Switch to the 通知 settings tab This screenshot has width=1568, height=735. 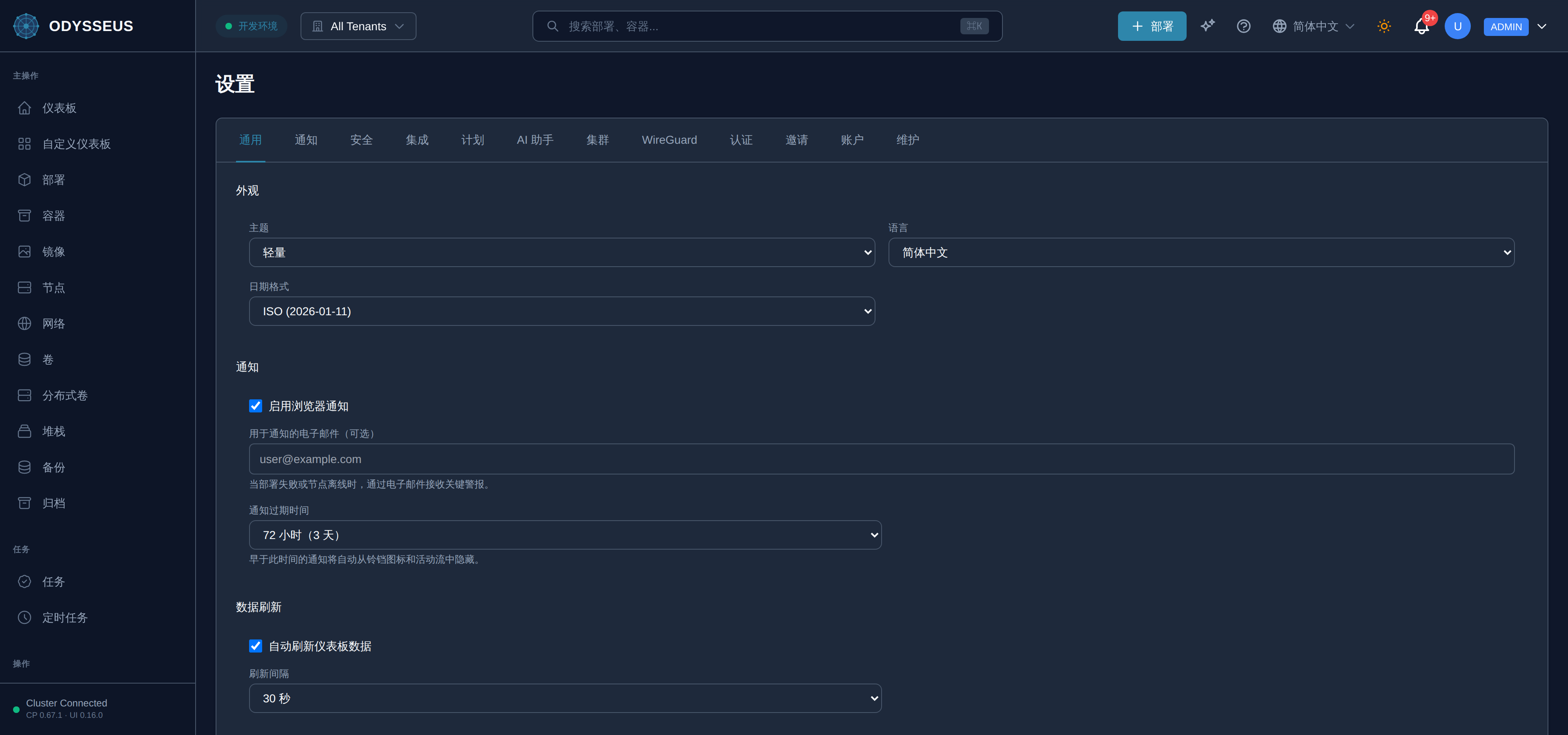[306, 140]
